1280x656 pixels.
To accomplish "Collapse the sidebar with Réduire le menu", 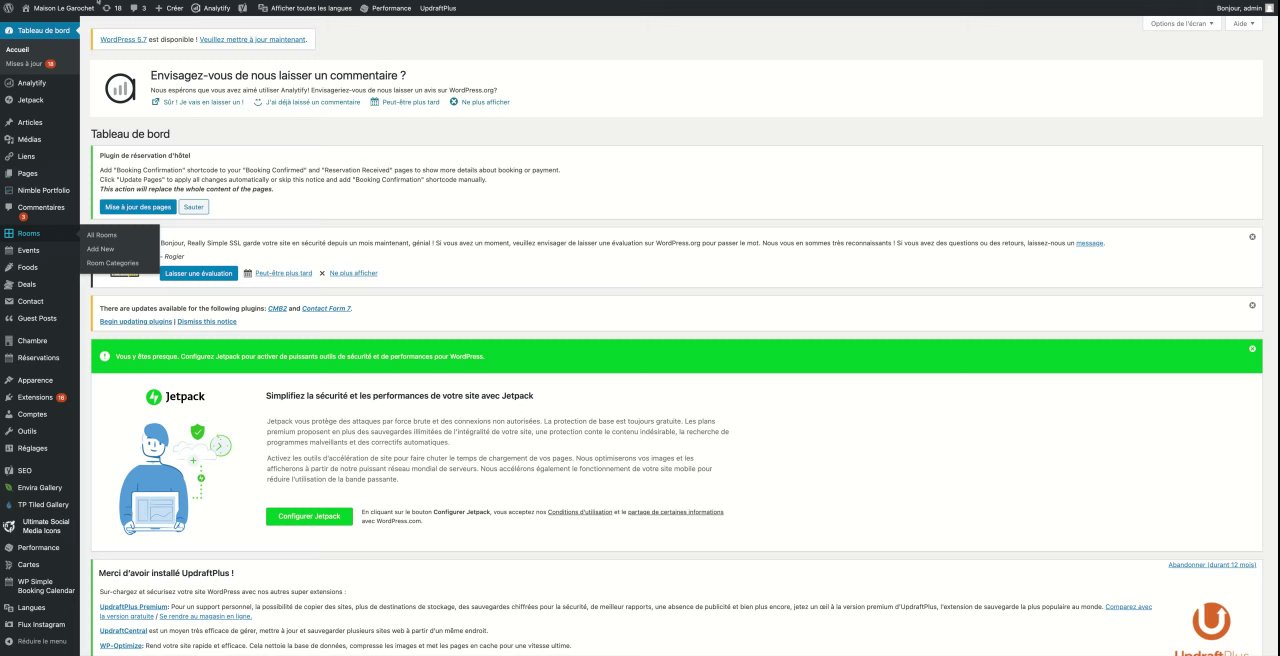I will 40,641.
